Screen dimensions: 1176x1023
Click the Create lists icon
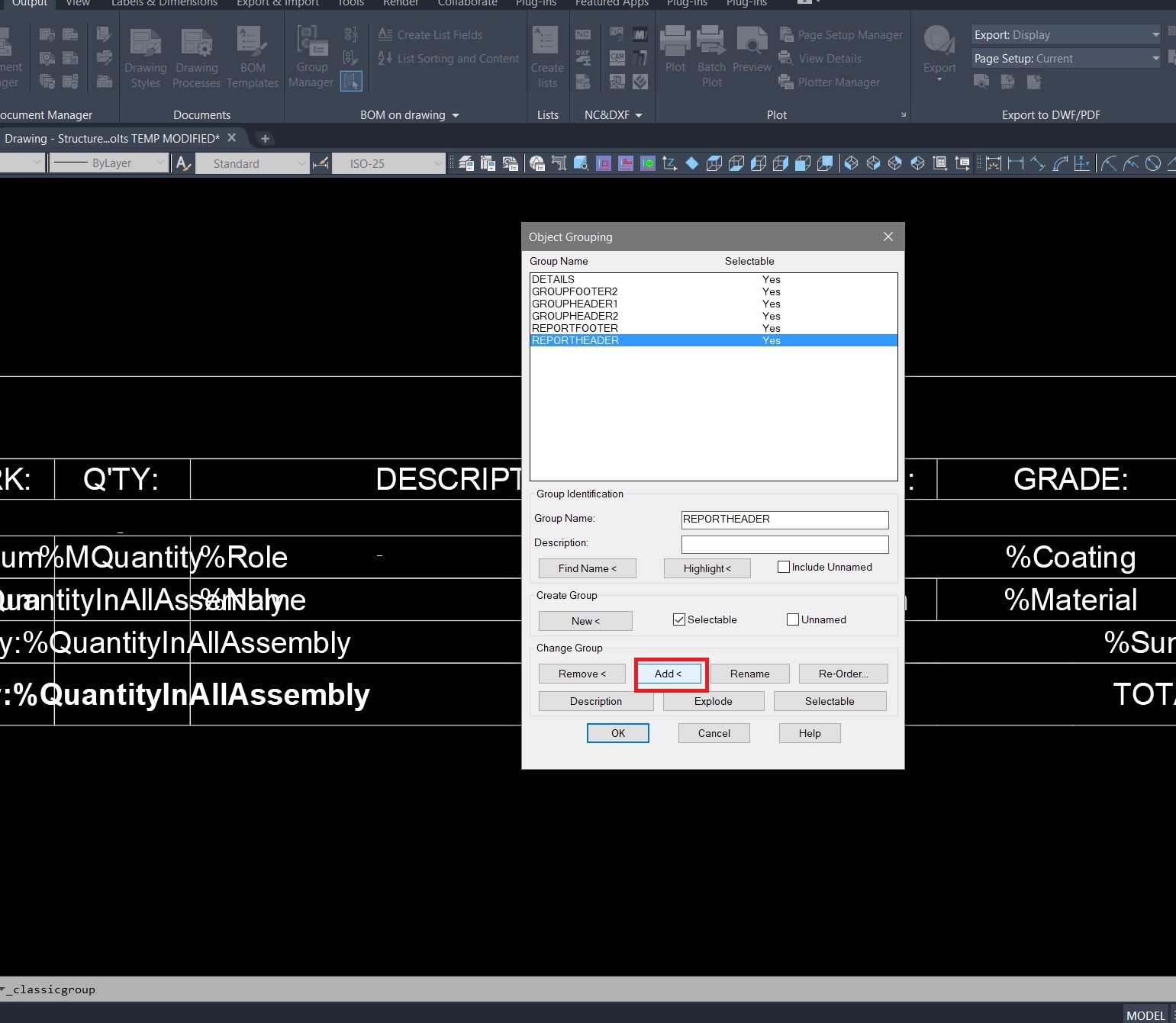(547, 58)
